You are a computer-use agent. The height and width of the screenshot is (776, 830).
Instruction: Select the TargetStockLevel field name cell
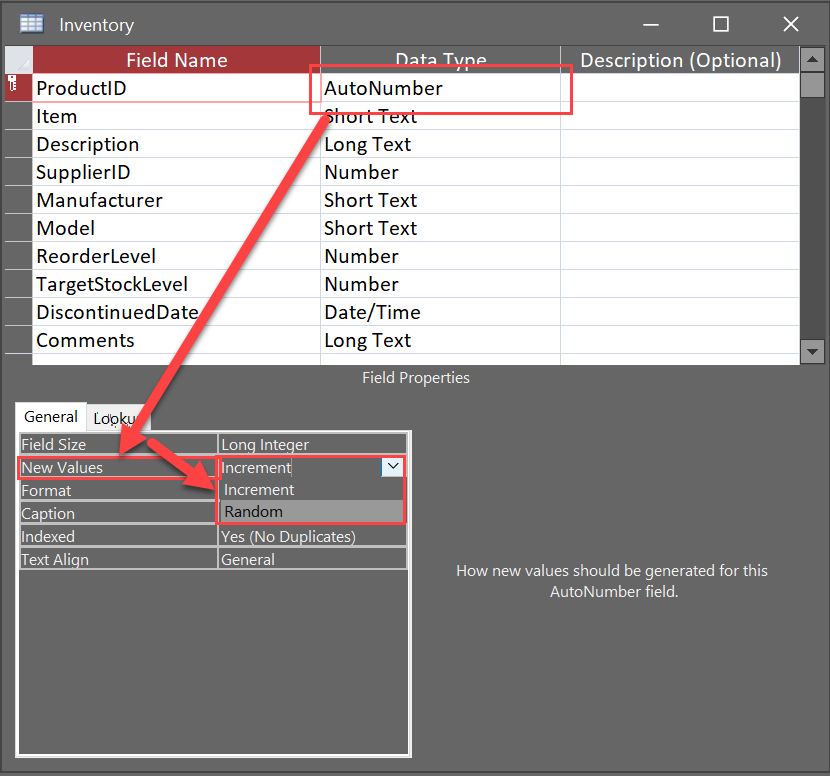coord(176,284)
